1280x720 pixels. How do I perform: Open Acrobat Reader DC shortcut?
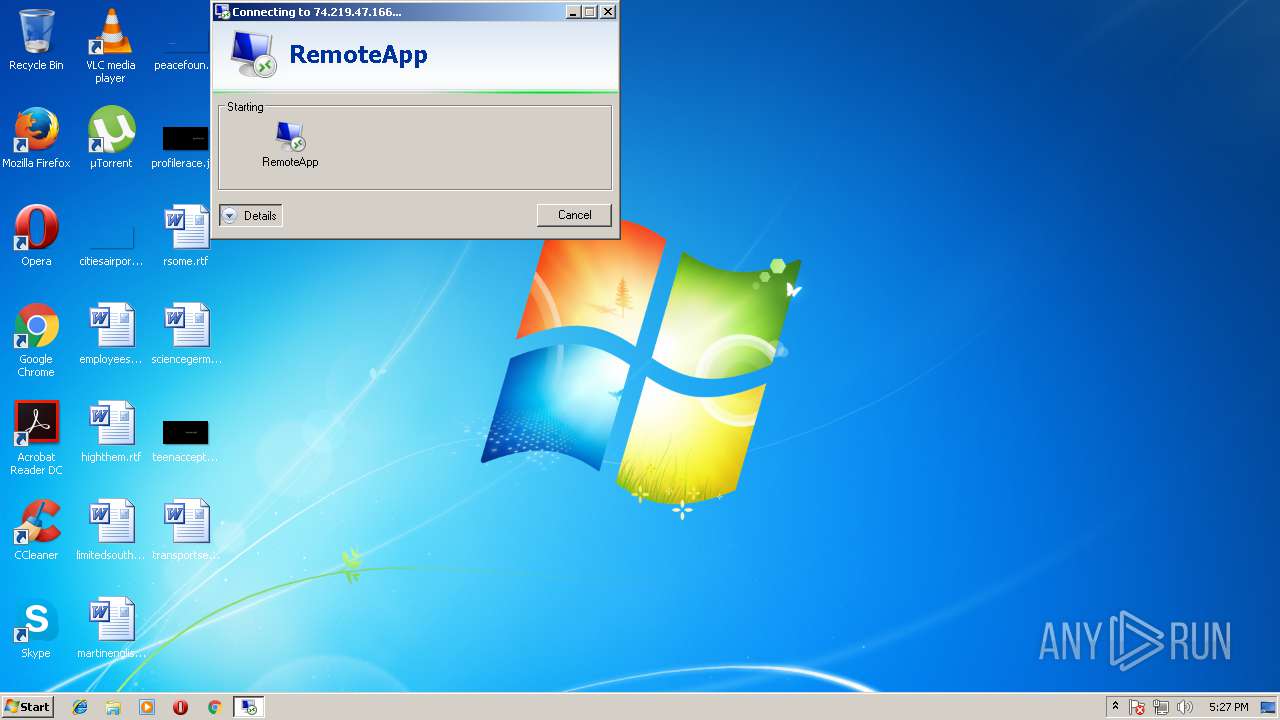[x=36, y=438]
